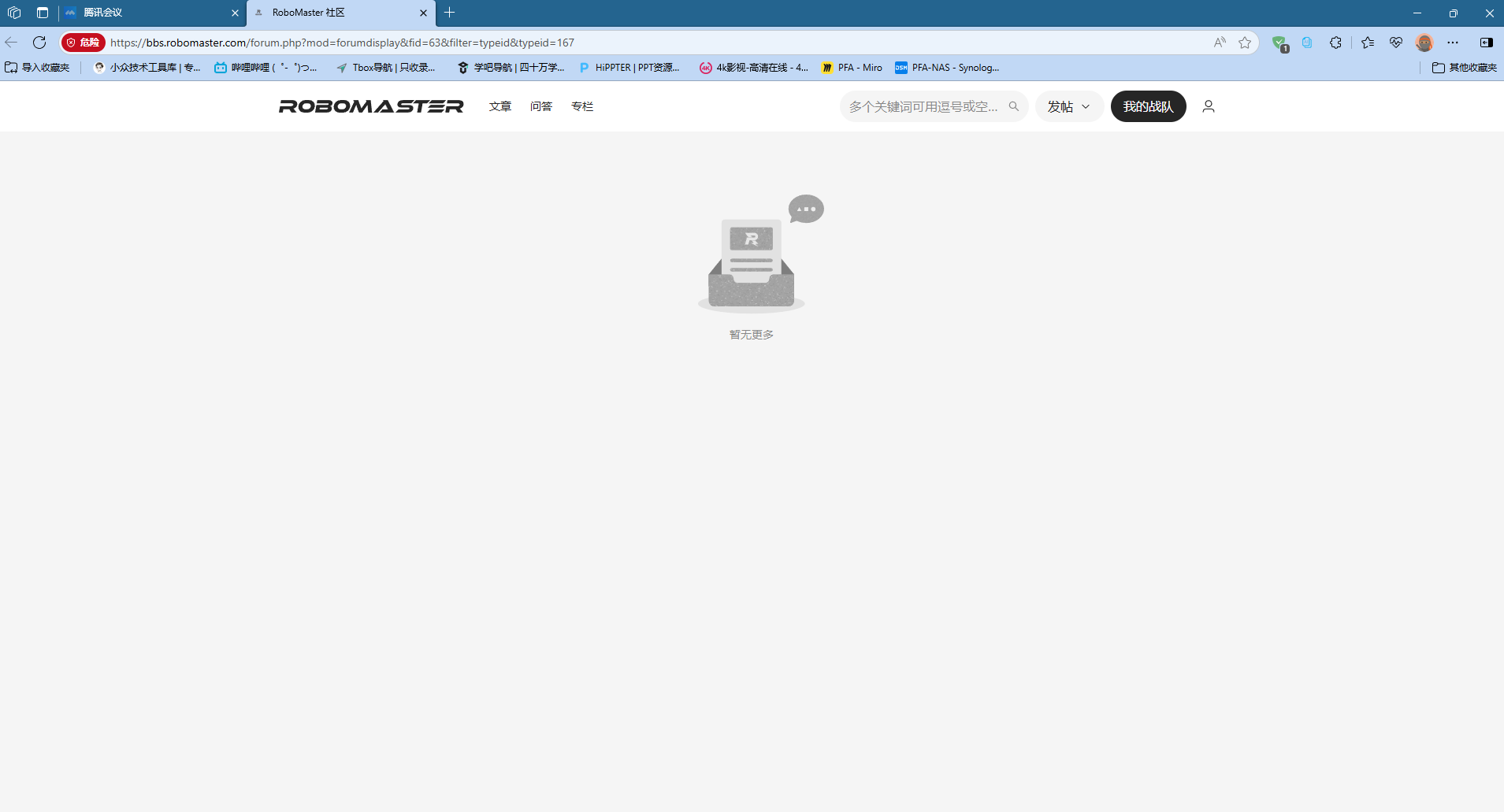1504x812 pixels.
Task: Go to the 文章 section
Action: coord(500,106)
